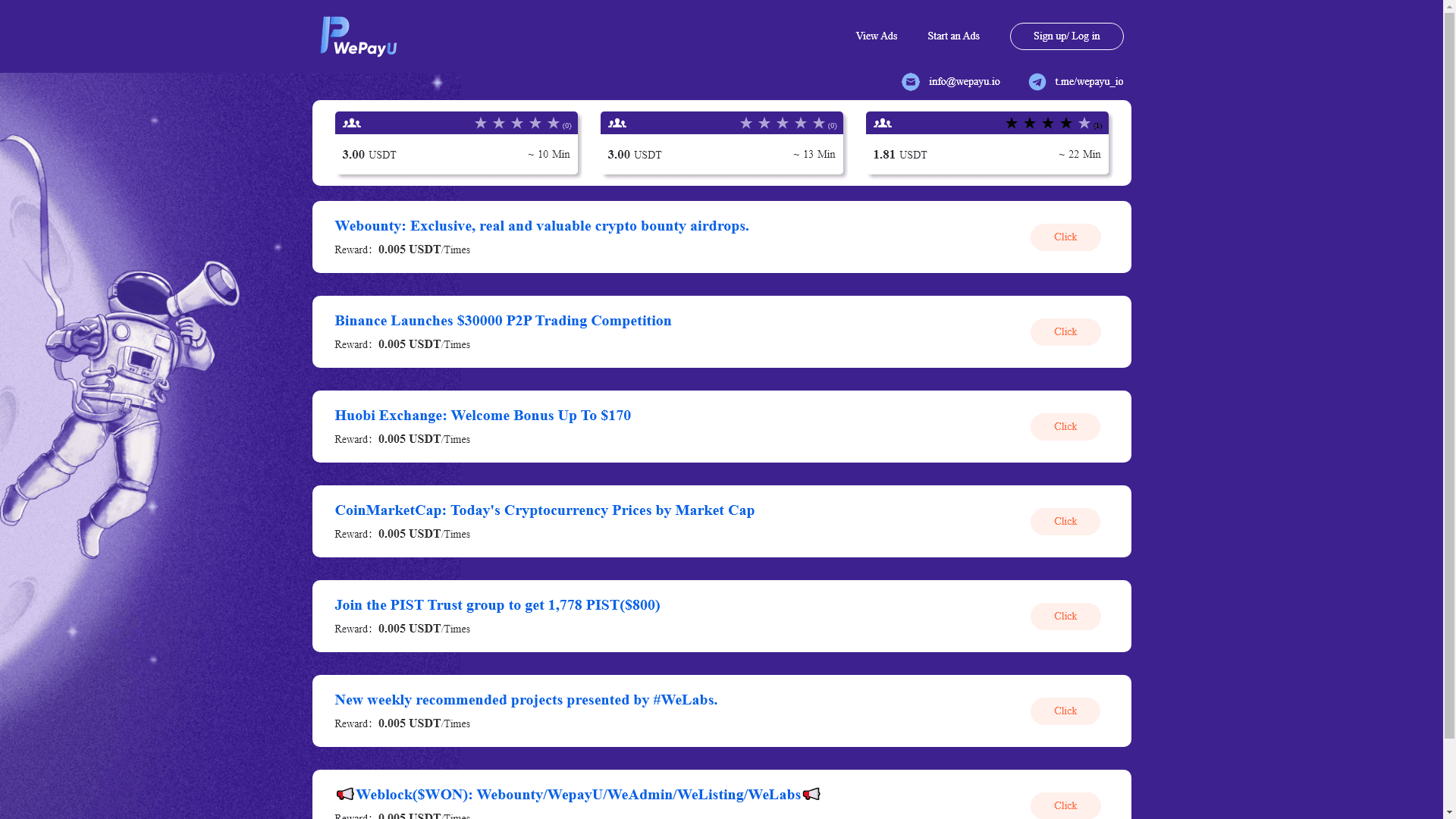The image size is (1456, 819).
Task: Click the group icon on 13 Min card
Action: coord(617,123)
